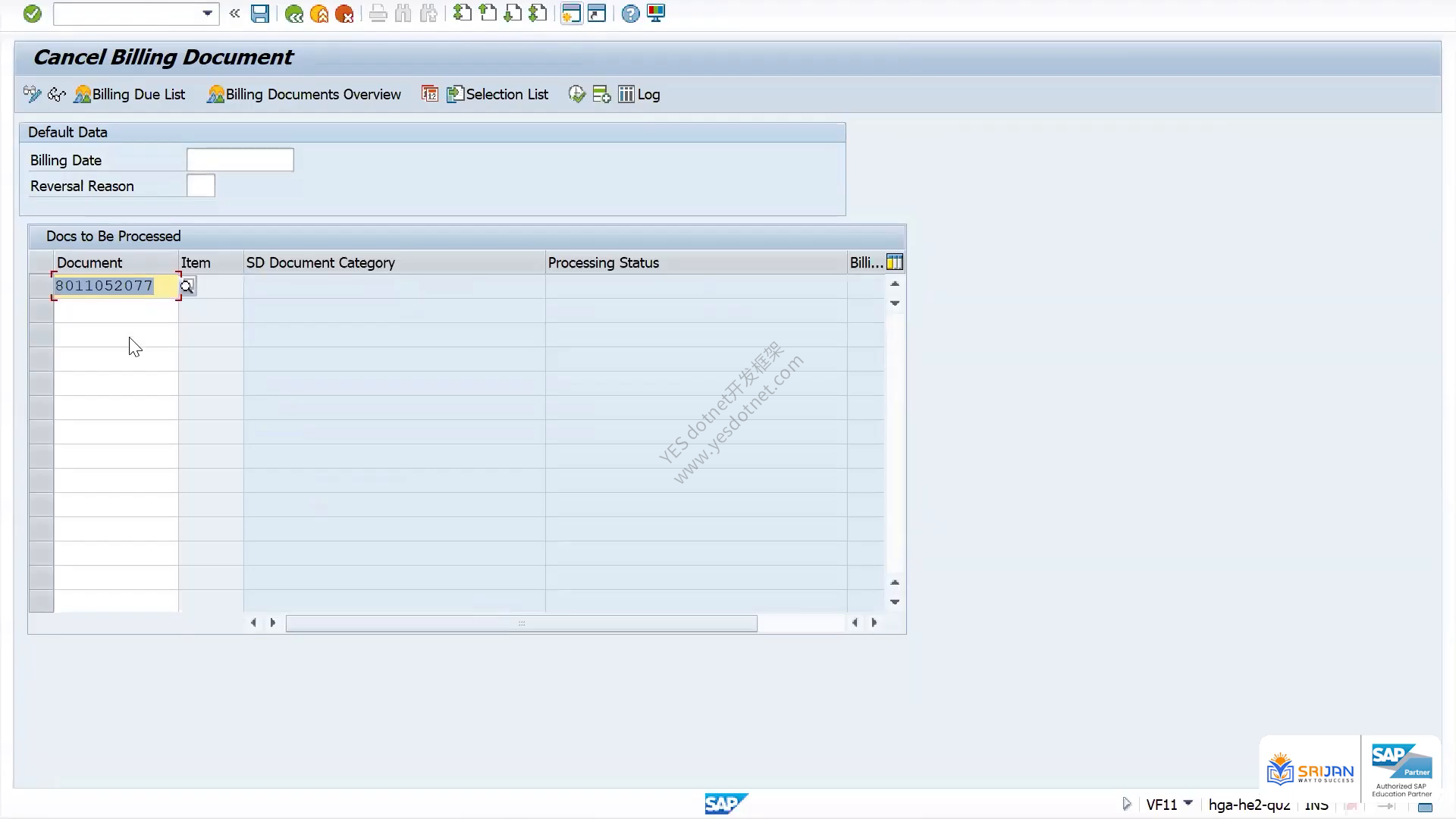
Task: Cancel with the red Cancel icon
Action: click(x=344, y=14)
